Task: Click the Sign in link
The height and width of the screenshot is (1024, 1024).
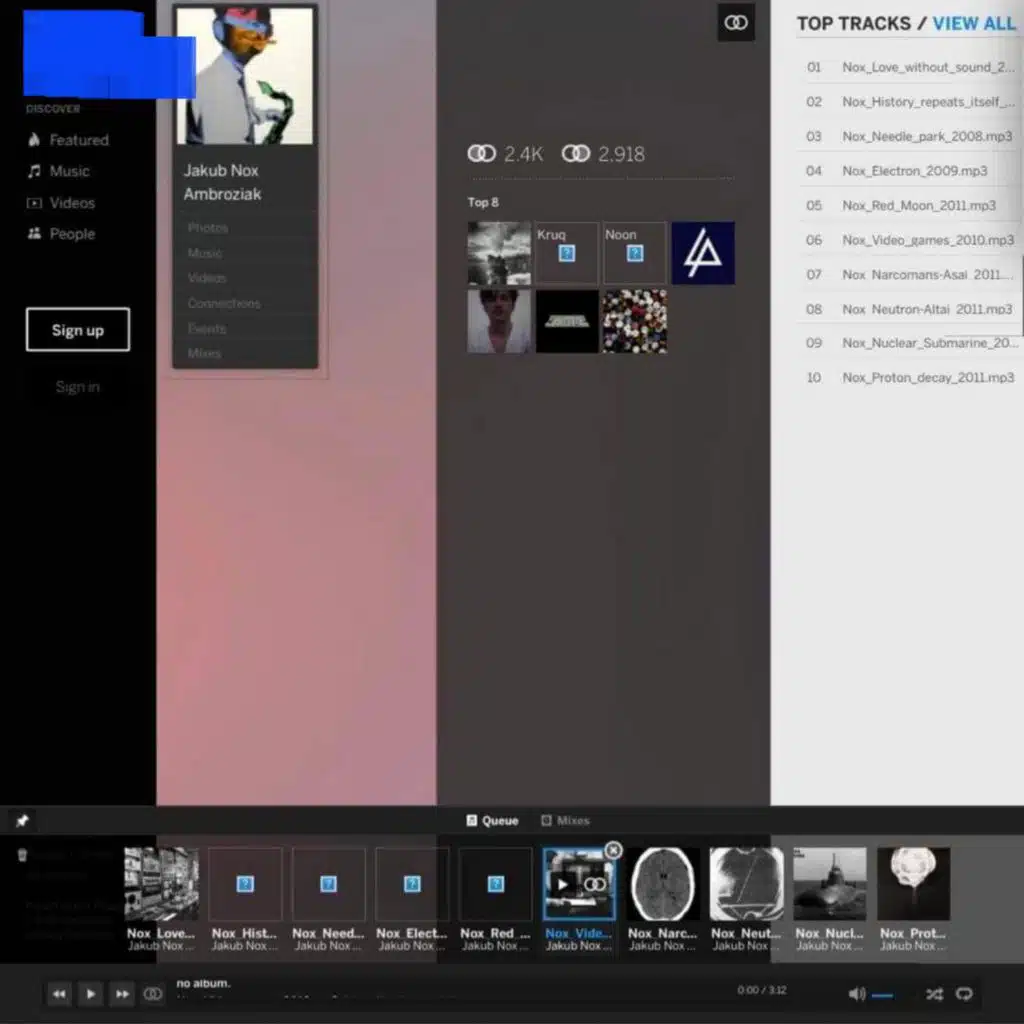Action: click(78, 387)
